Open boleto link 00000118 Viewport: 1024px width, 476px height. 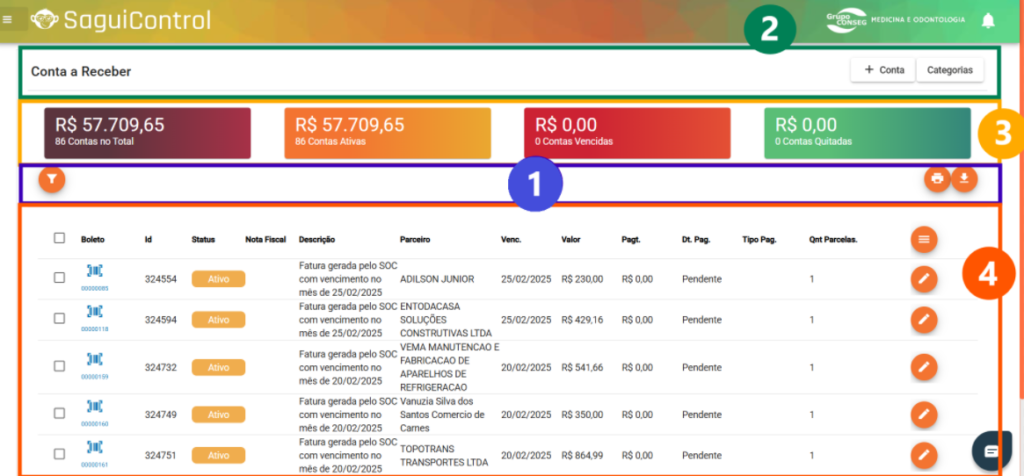[95, 328]
